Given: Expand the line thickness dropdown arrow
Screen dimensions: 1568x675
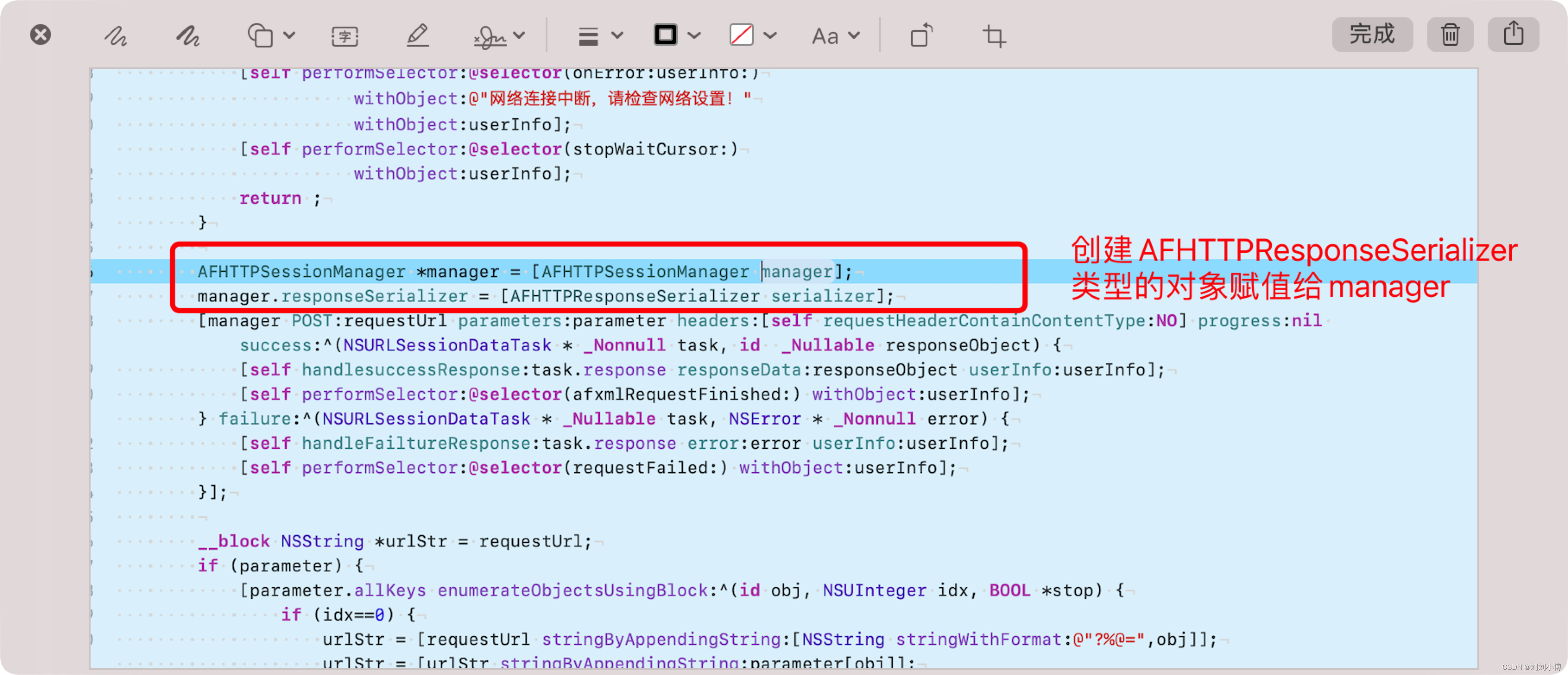Looking at the screenshot, I should (617, 35).
